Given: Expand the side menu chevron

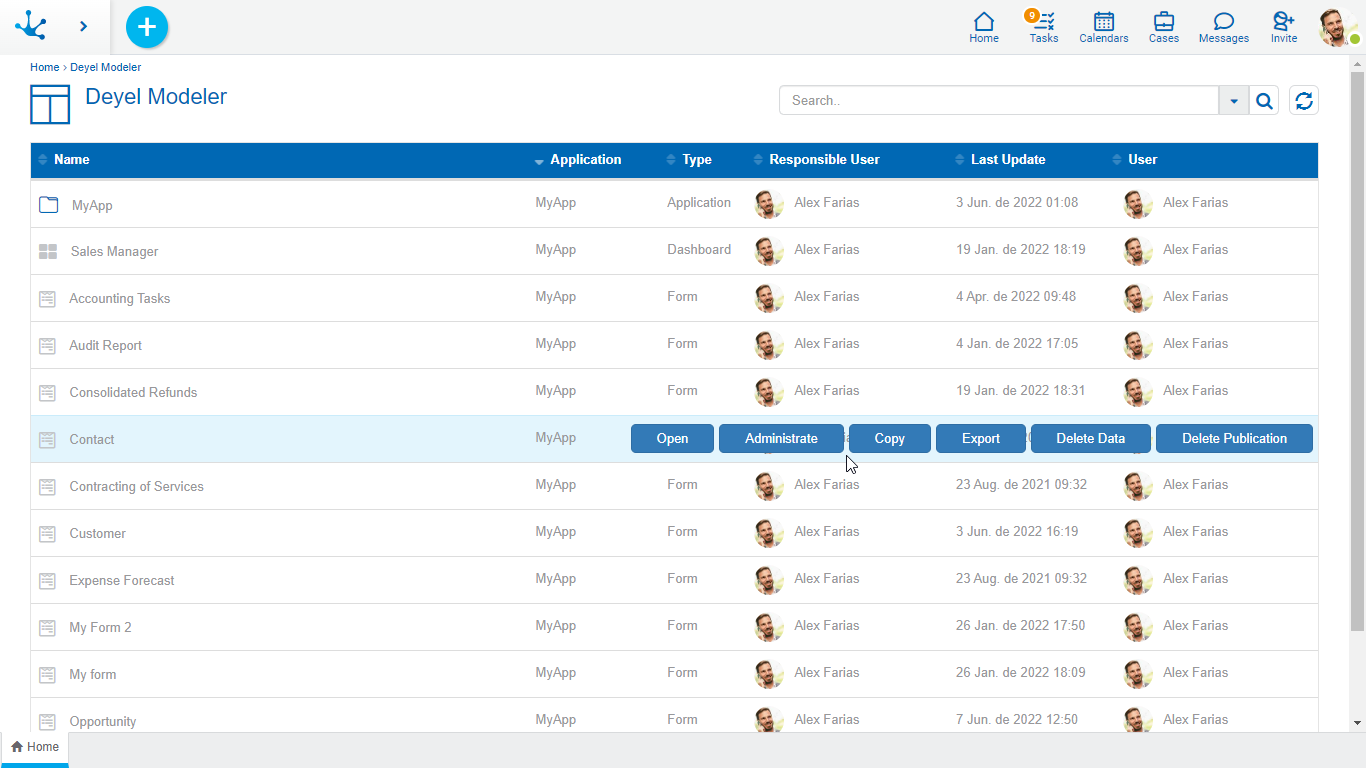Looking at the screenshot, I should point(84,26).
